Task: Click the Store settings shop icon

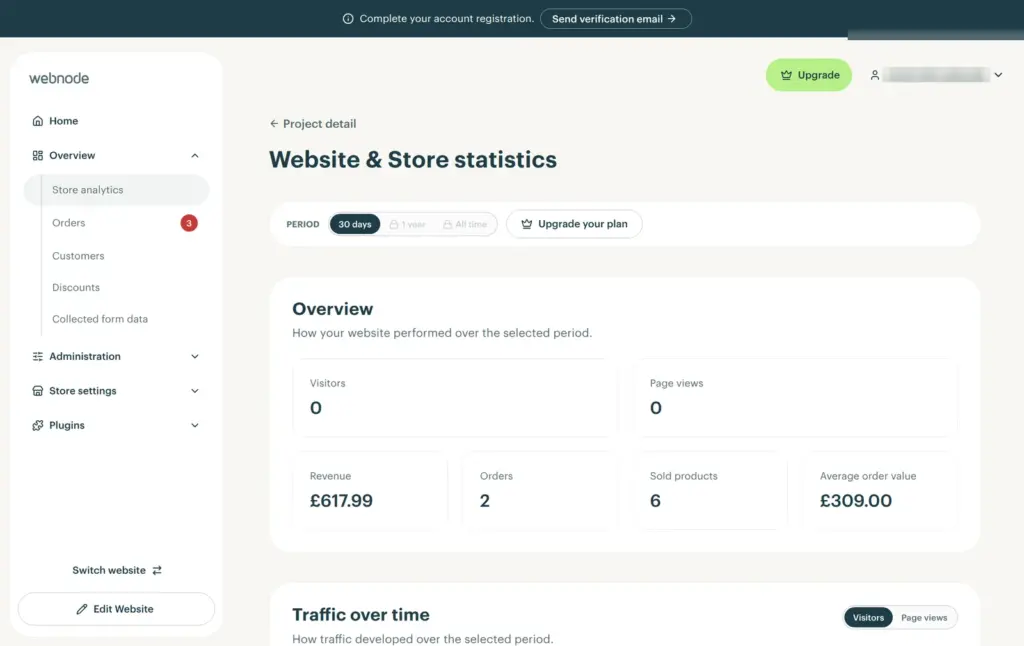Action: 38,391
